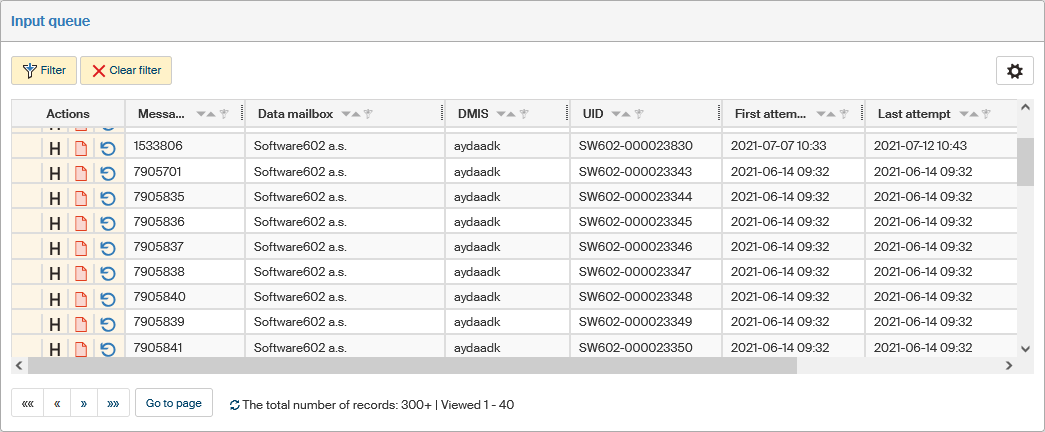Click the Data mailbox column header

pos(294,114)
